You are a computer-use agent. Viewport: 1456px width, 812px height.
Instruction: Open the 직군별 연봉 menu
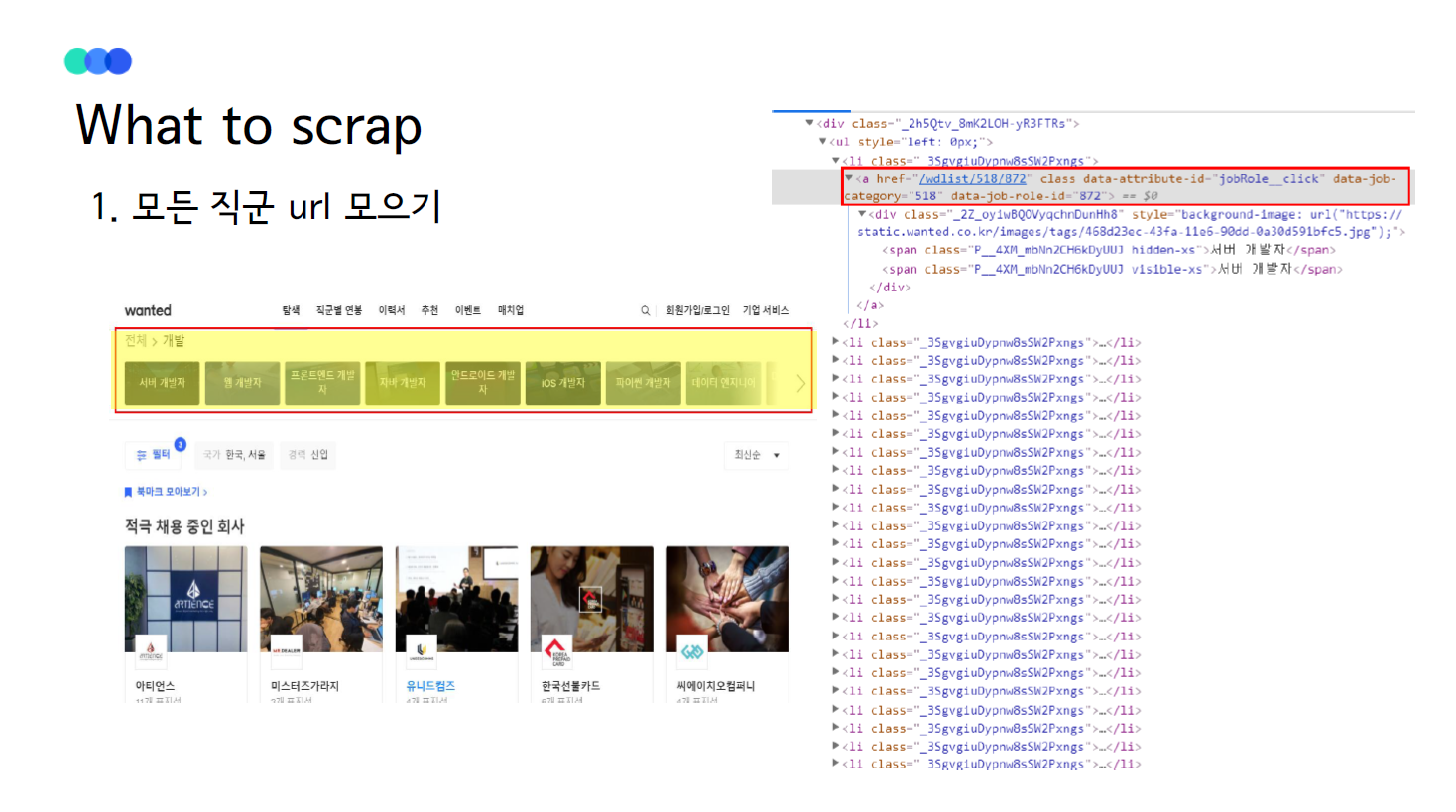(339, 310)
